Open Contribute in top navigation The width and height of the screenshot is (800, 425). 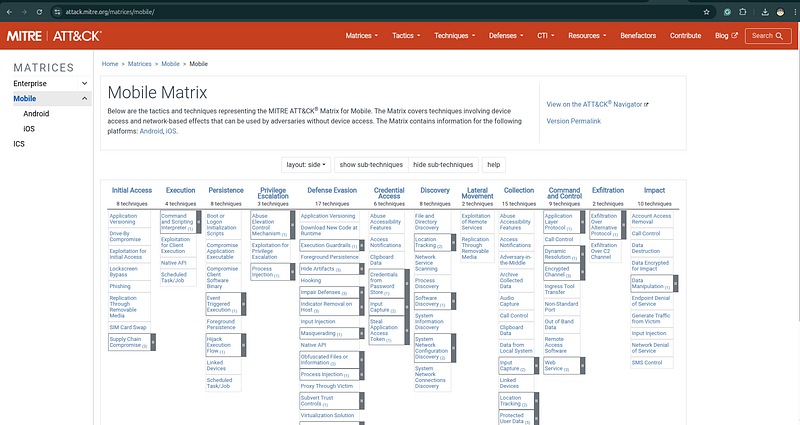coord(685,36)
